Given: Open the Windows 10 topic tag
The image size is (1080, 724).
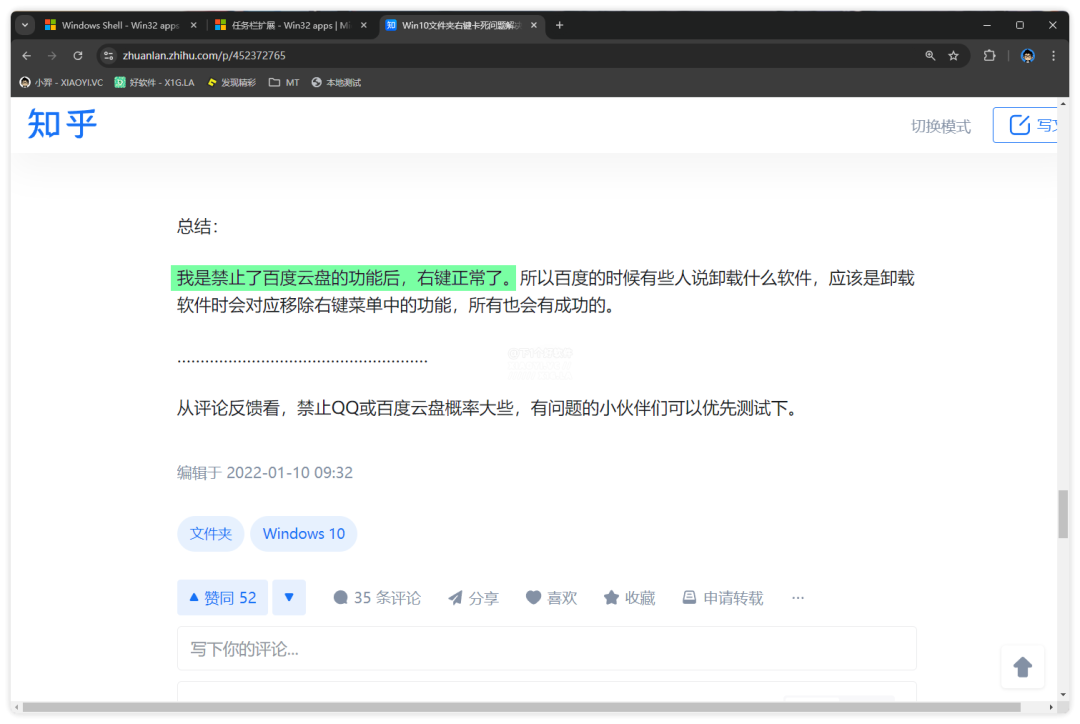Looking at the screenshot, I should pyautogui.click(x=304, y=534).
